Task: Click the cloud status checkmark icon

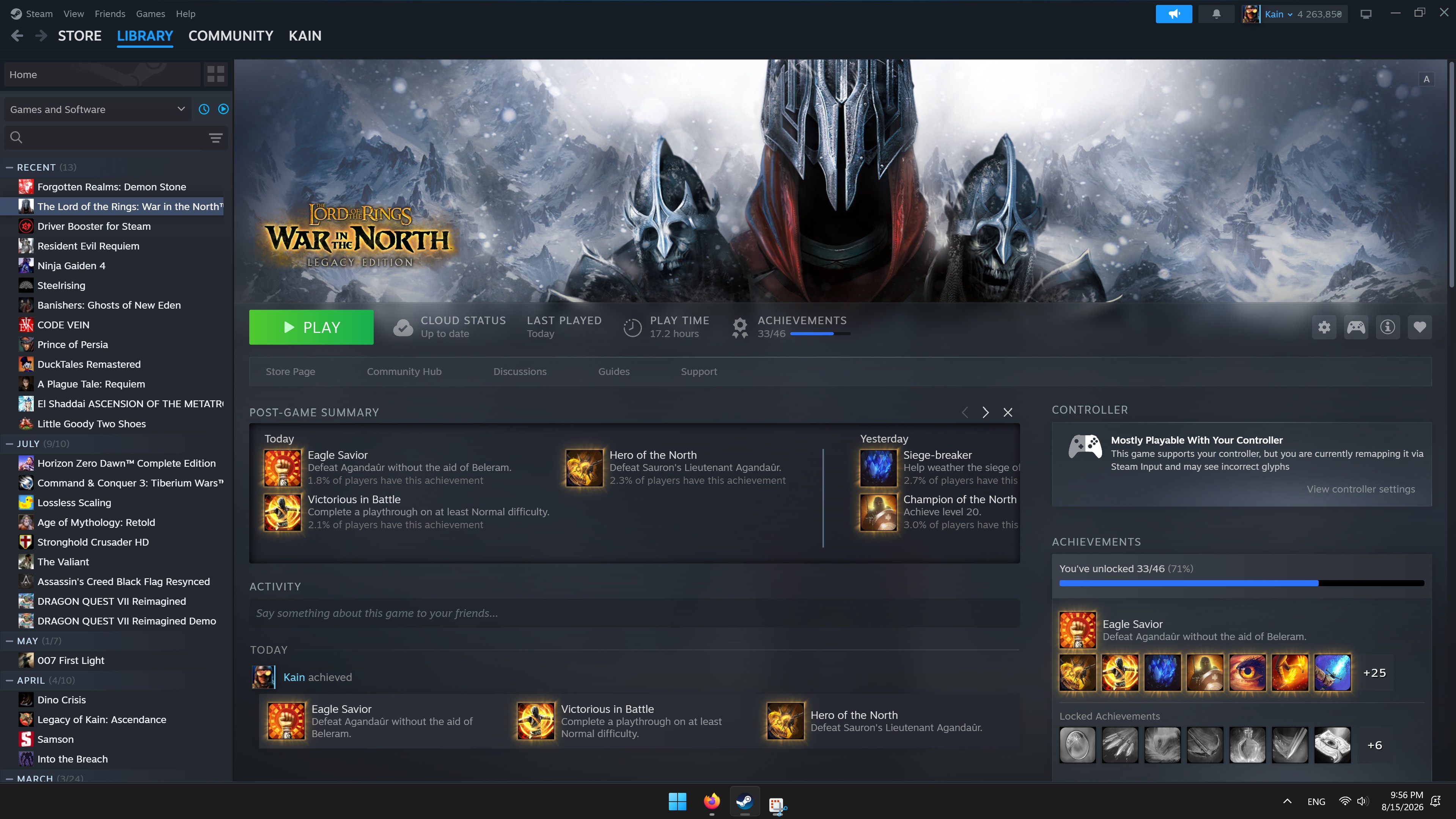Action: [403, 327]
